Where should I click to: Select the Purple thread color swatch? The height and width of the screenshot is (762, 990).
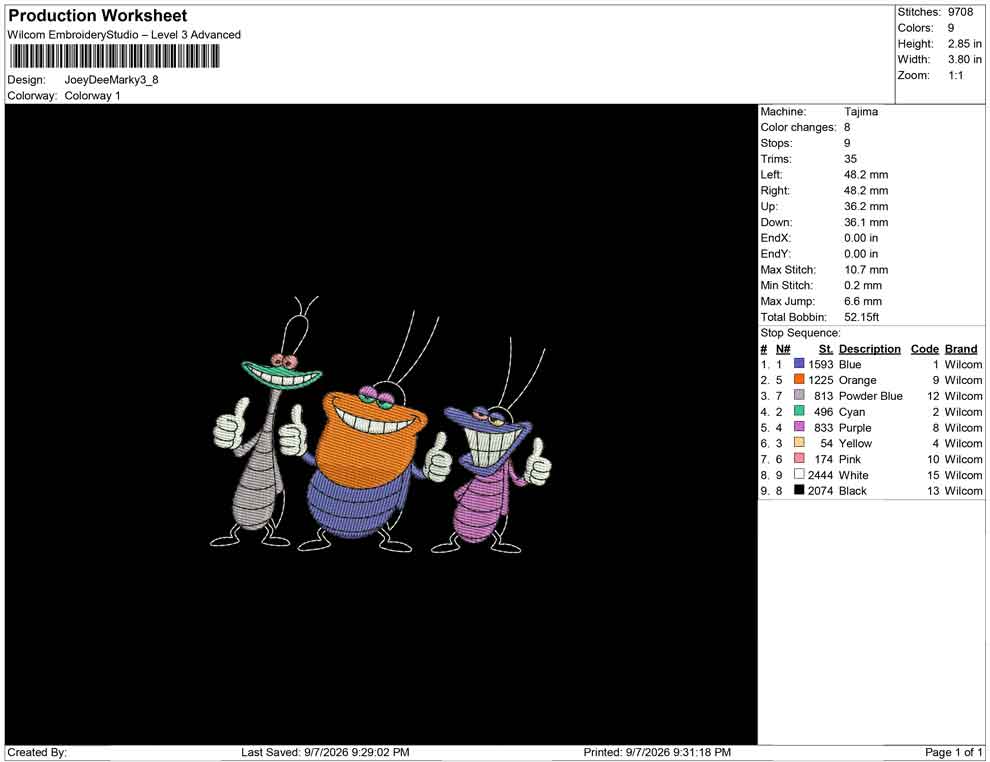[799, 427]
